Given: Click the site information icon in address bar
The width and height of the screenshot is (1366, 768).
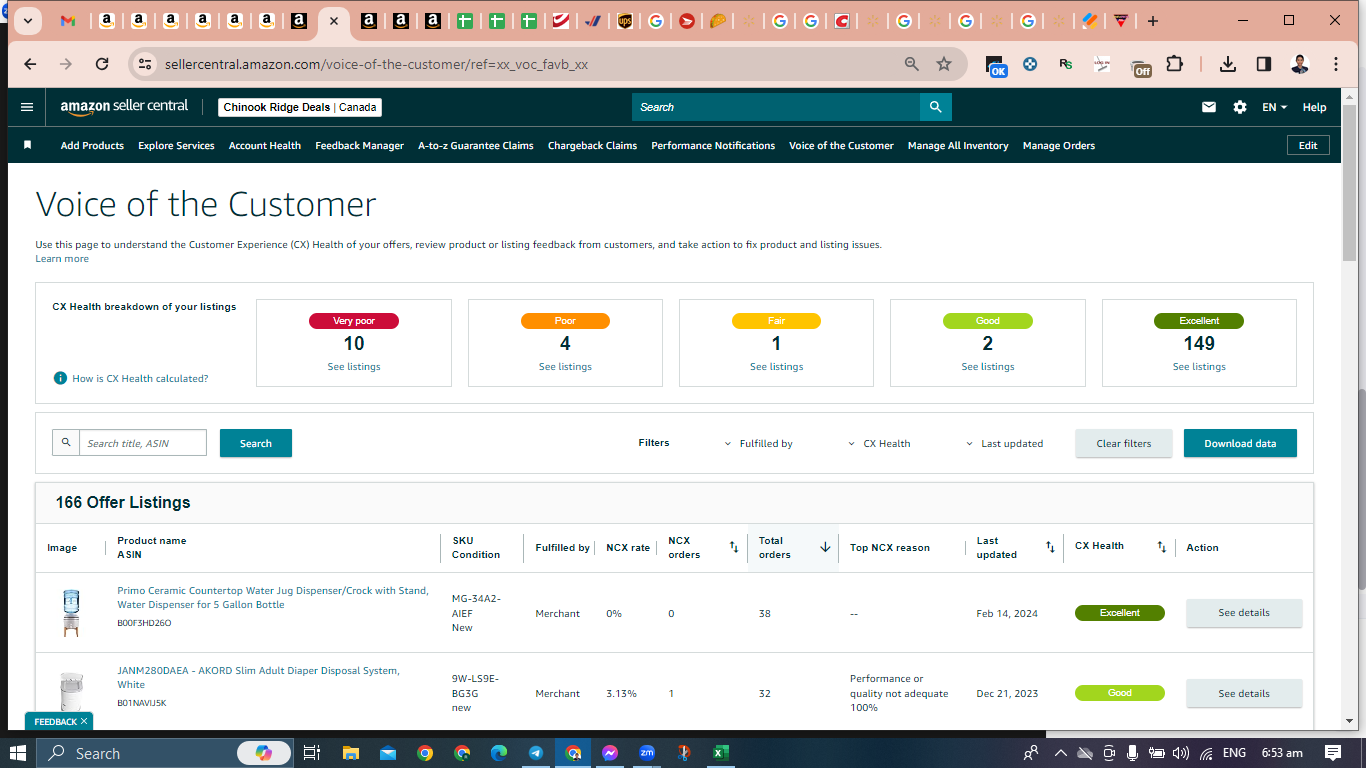Looking at the screenshot, I should pyautogui.click(x=145, y=64).
